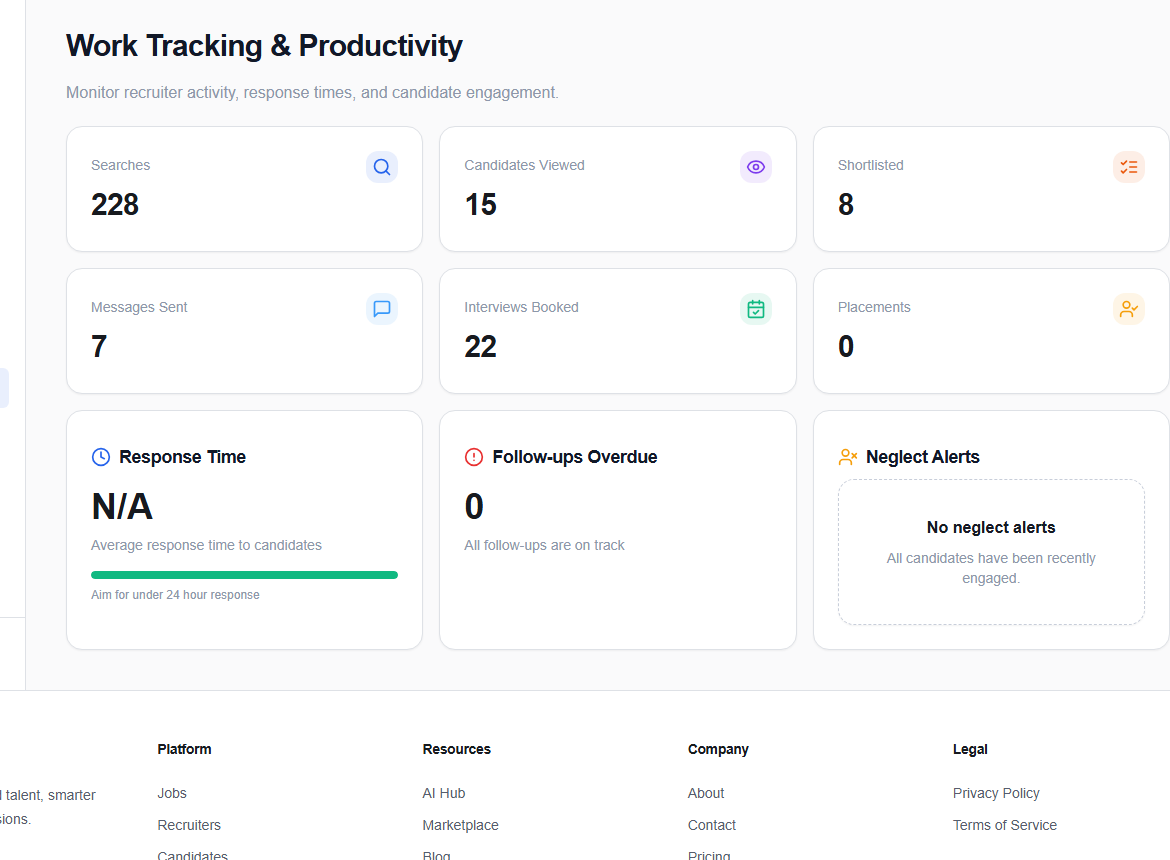This screenshot has width=1170, height=860.
Task: Click the Resources footer heading
Action: [457, 750]
